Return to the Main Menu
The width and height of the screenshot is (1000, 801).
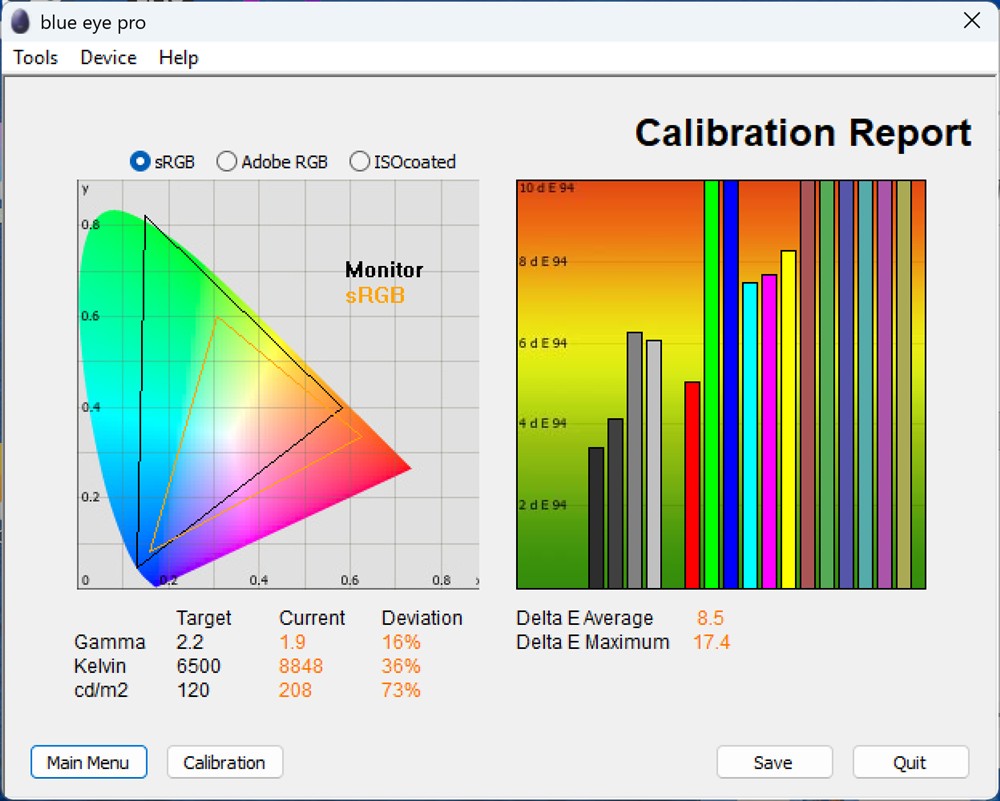click(x=88, y=762)
